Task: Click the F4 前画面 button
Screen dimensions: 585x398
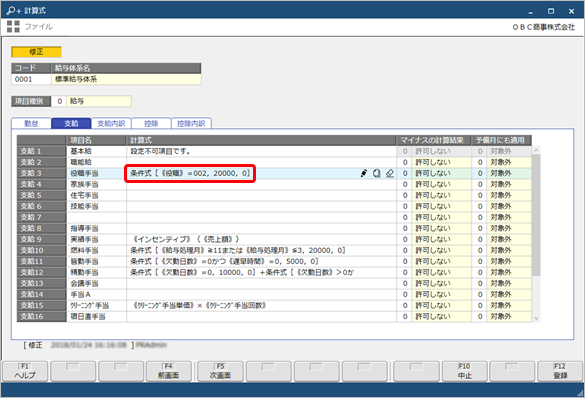Action: tap(169, 371)
